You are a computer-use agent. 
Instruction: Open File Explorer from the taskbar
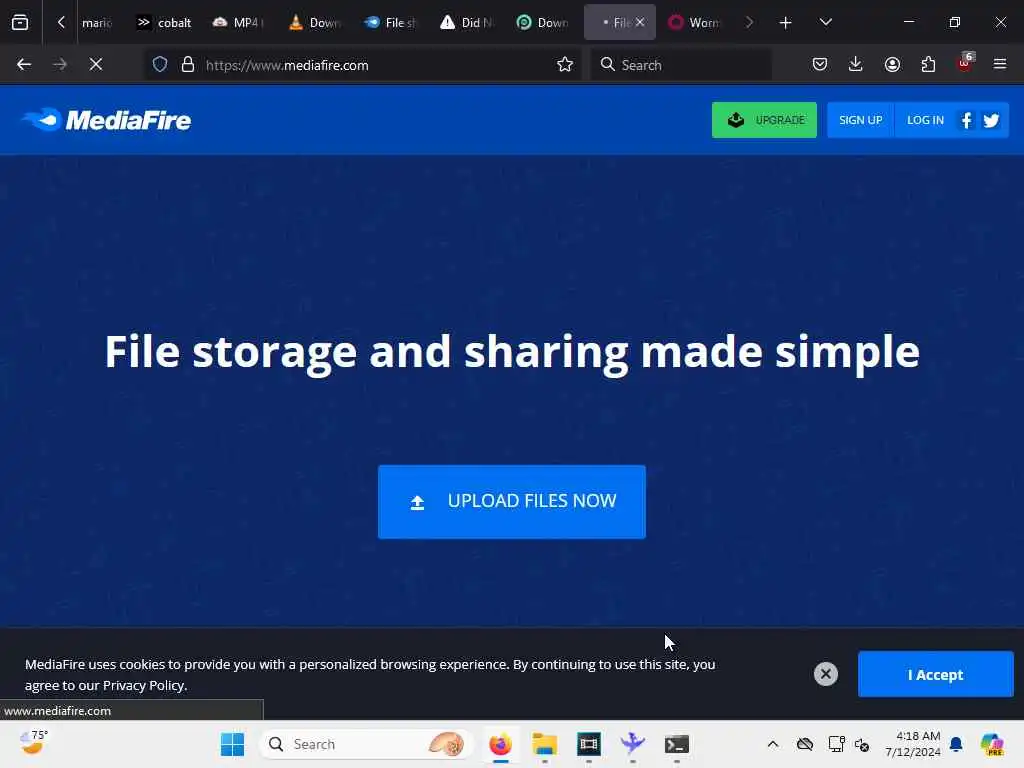tap(545, 744)
